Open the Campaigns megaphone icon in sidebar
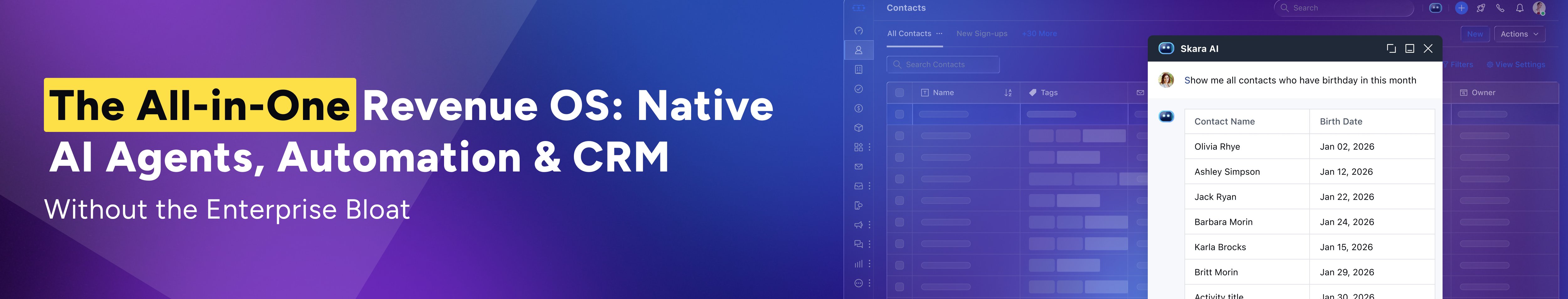This screenshot has width=1568, height=299. (858, 225)
